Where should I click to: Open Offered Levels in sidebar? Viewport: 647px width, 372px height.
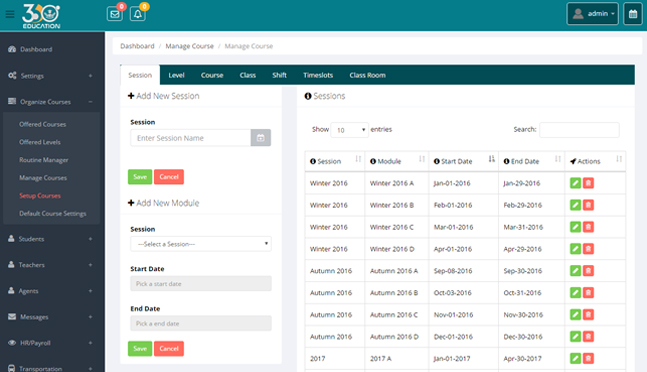pos(40,142)
